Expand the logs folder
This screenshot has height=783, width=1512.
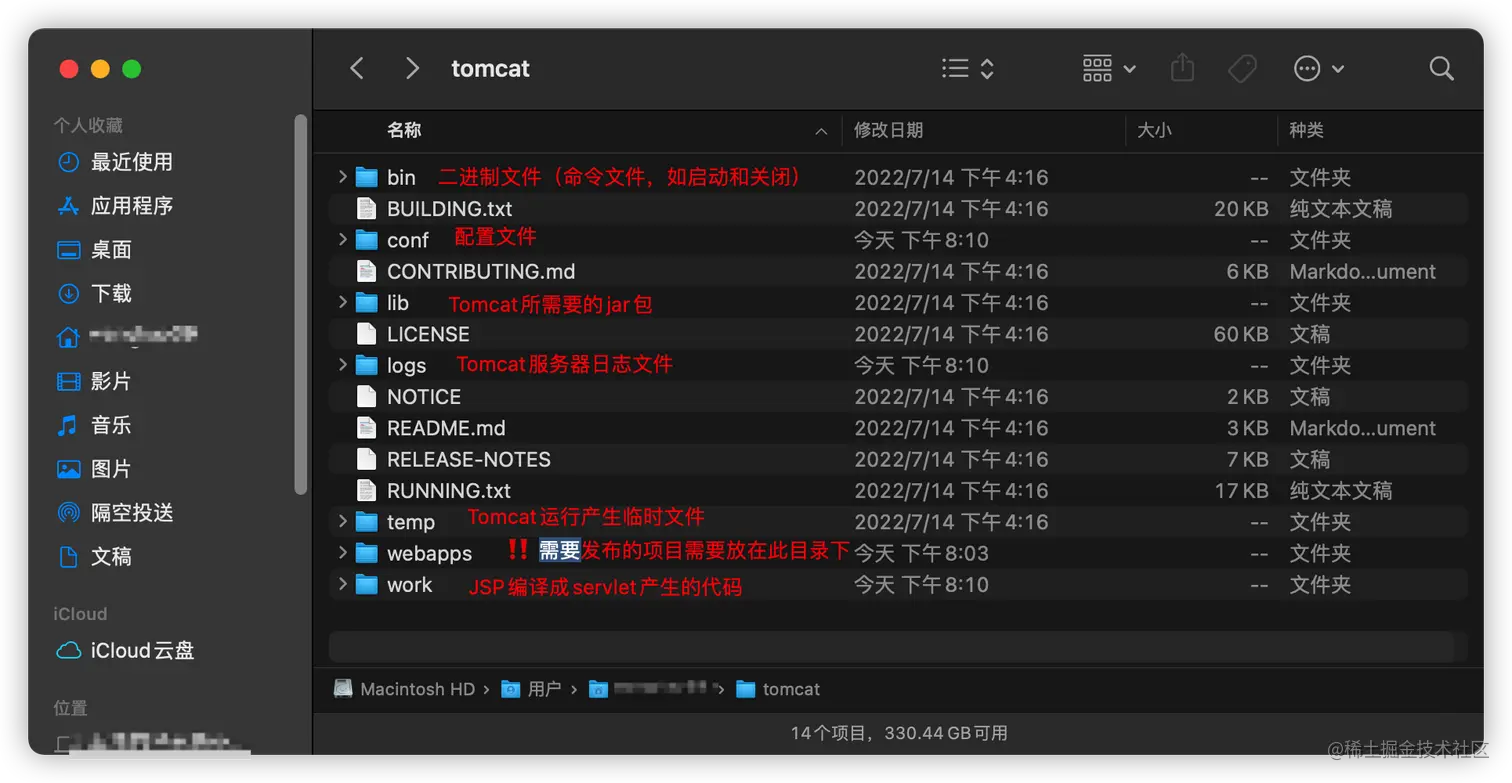pos(342,365)
